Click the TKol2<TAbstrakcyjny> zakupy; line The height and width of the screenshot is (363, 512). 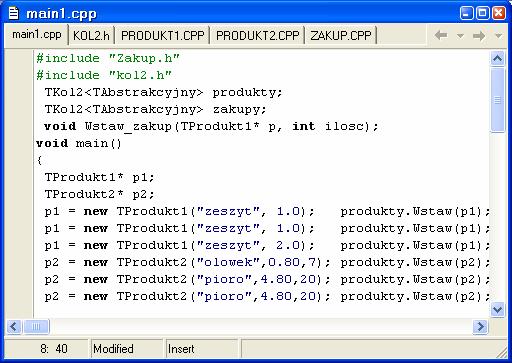(x=155, y=109)
